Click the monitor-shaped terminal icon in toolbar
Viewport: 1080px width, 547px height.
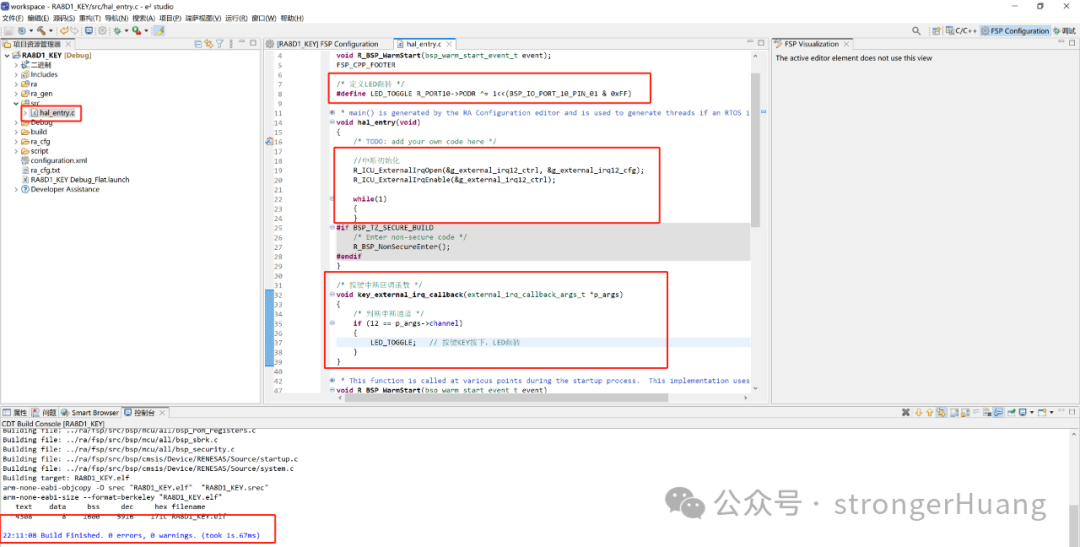tap(89, 31)
